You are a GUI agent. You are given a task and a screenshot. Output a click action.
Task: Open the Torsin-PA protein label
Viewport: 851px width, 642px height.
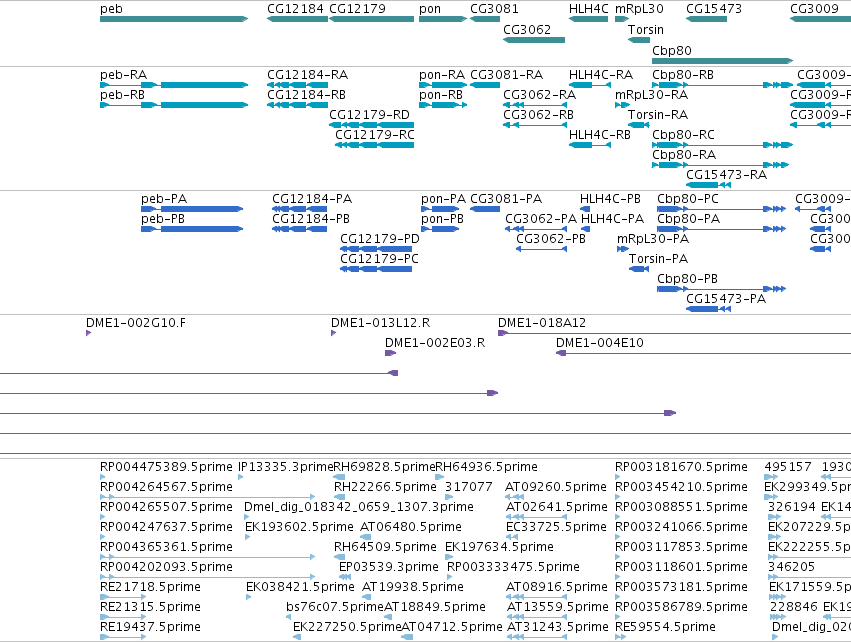tap(658, 259)
